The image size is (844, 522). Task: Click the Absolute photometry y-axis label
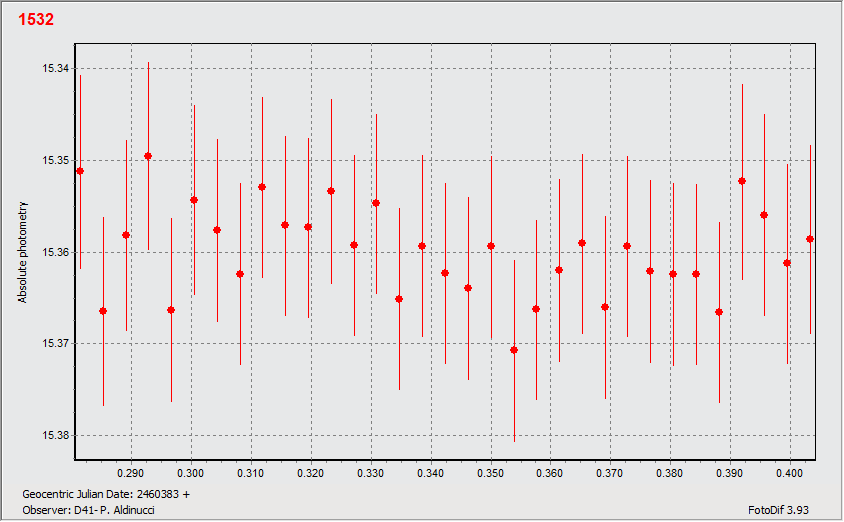tap(22, 253)
